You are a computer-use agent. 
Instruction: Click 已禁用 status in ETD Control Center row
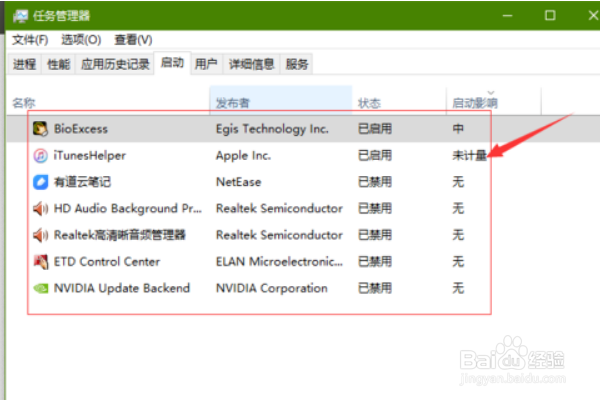point(375,262)
